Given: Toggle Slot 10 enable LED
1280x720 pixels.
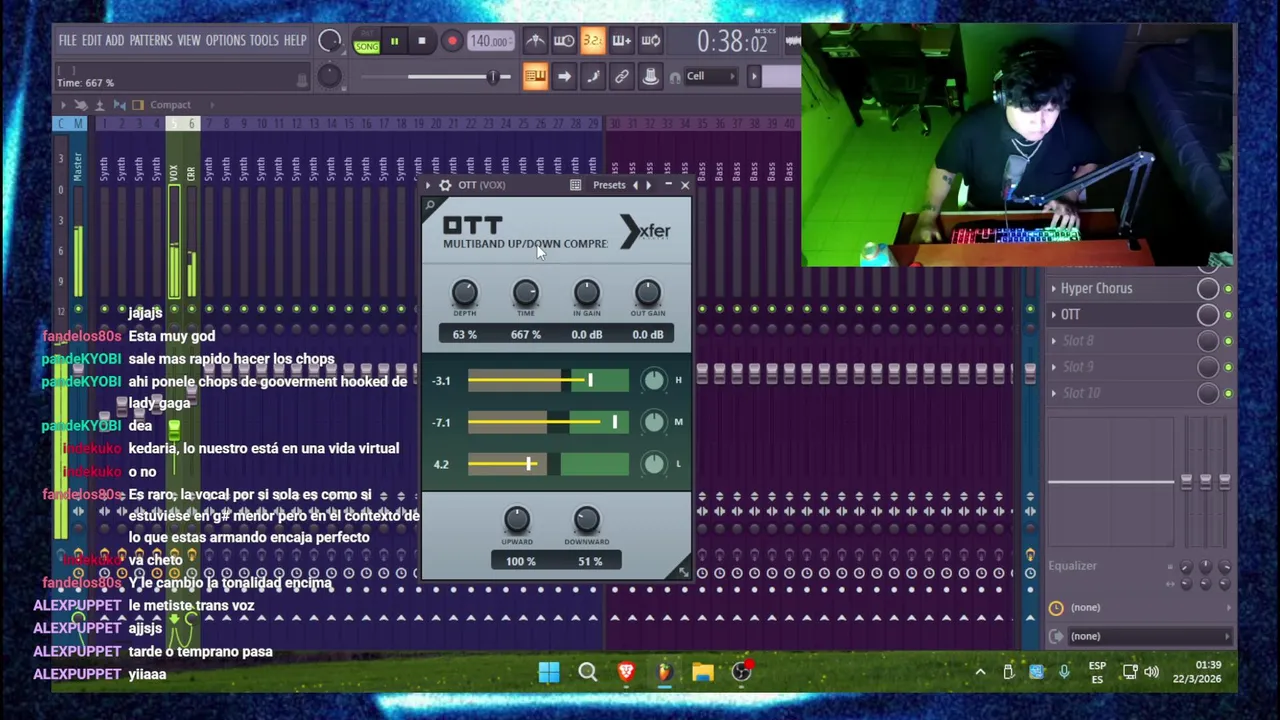Looking at the screenshot, I should [x=1228, y=393].
